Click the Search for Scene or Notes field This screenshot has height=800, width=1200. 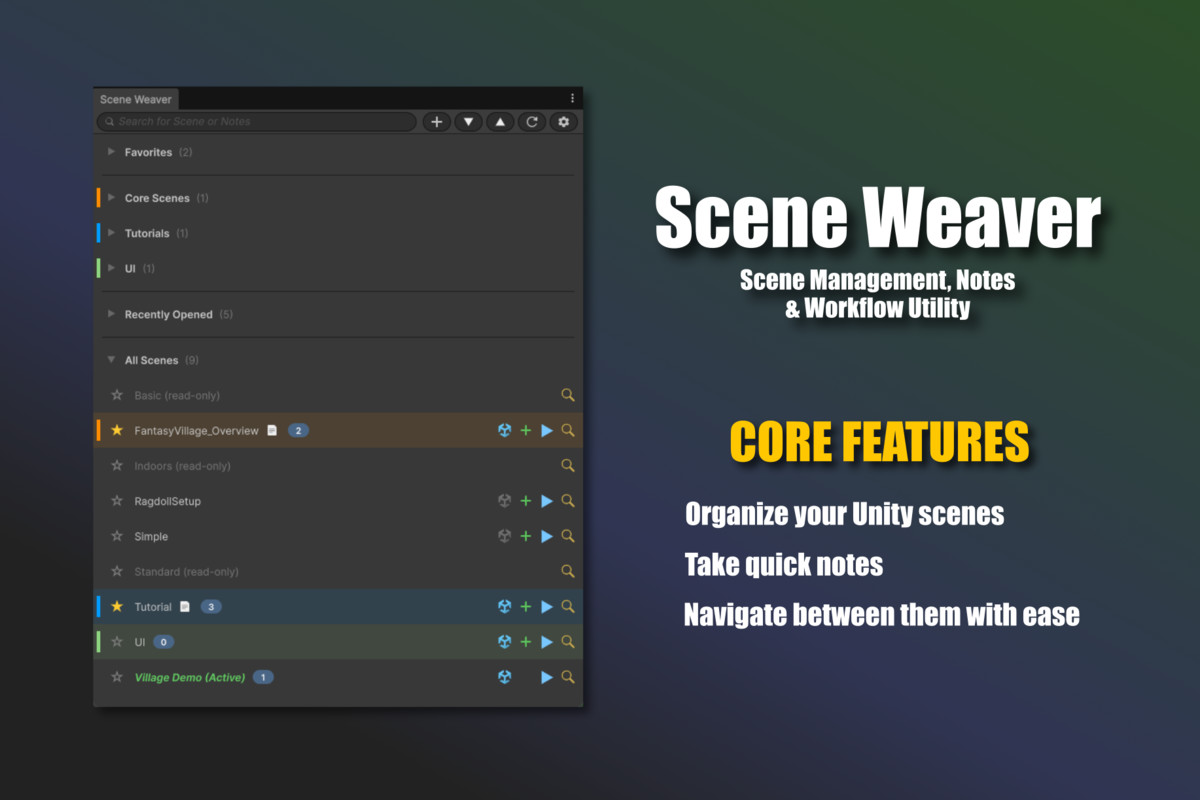point(257,122)
